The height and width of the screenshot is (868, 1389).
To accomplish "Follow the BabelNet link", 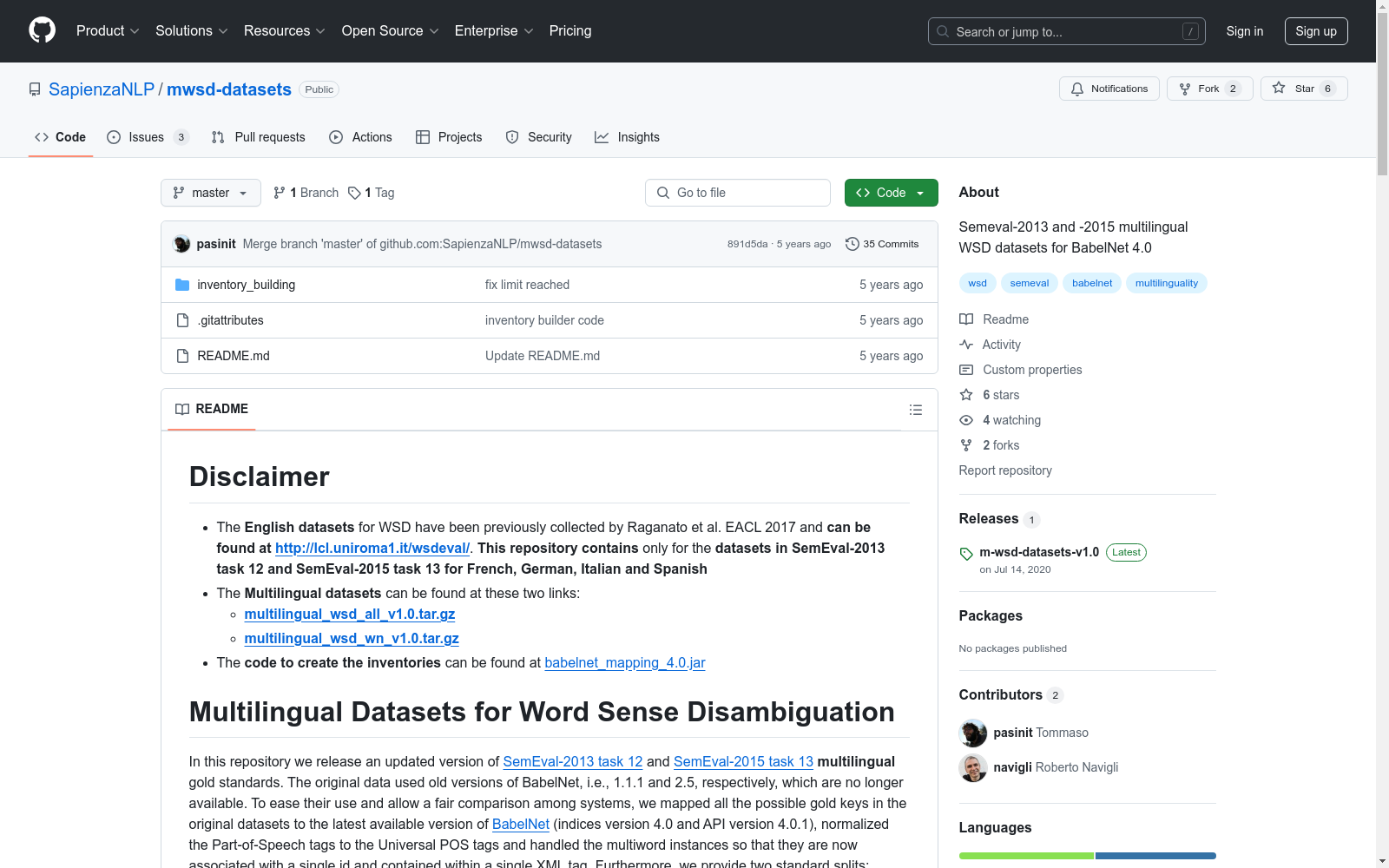I will coord(521,824).
